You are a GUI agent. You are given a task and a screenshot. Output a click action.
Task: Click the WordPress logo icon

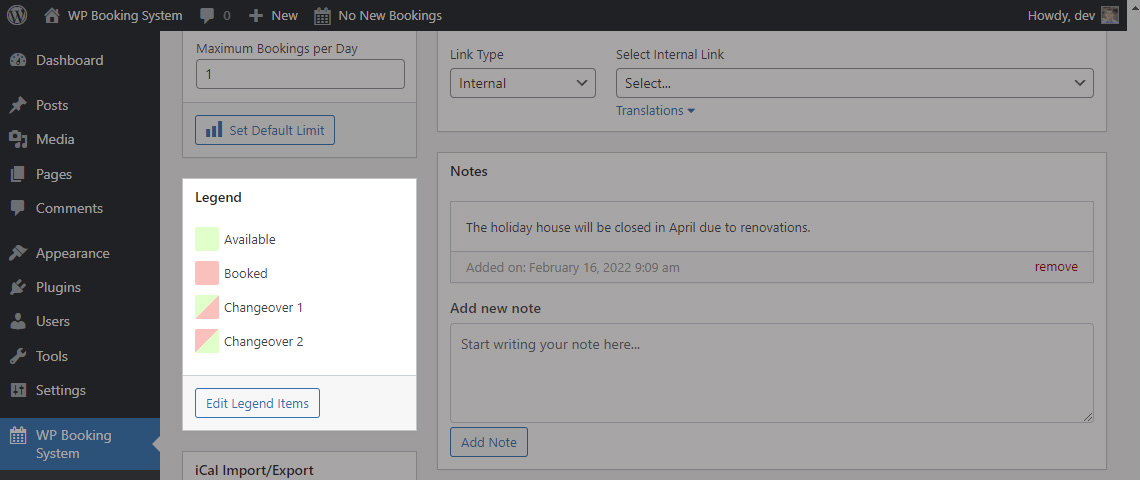tap(17, 15)
